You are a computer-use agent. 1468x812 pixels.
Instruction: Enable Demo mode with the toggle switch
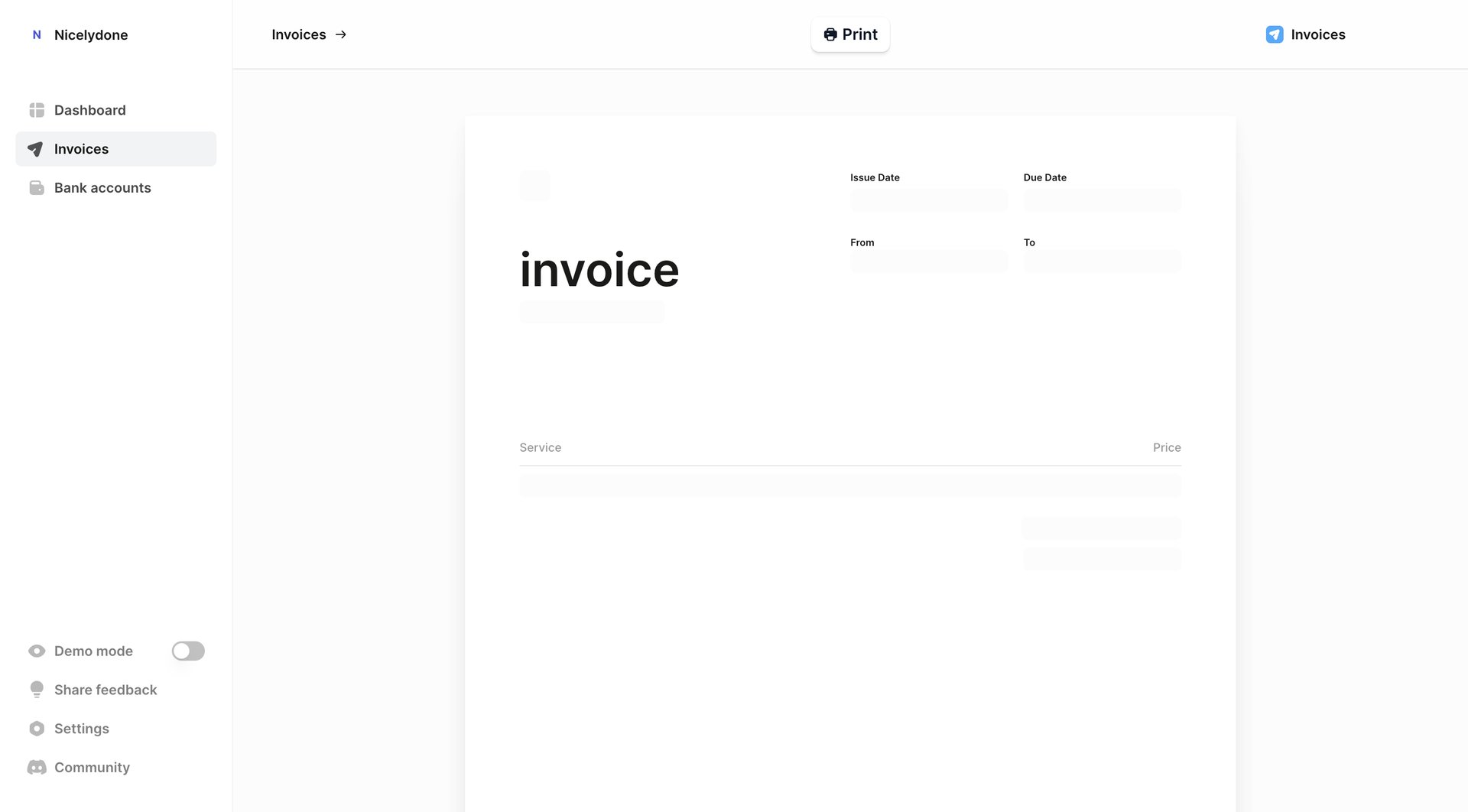point(187,651)
